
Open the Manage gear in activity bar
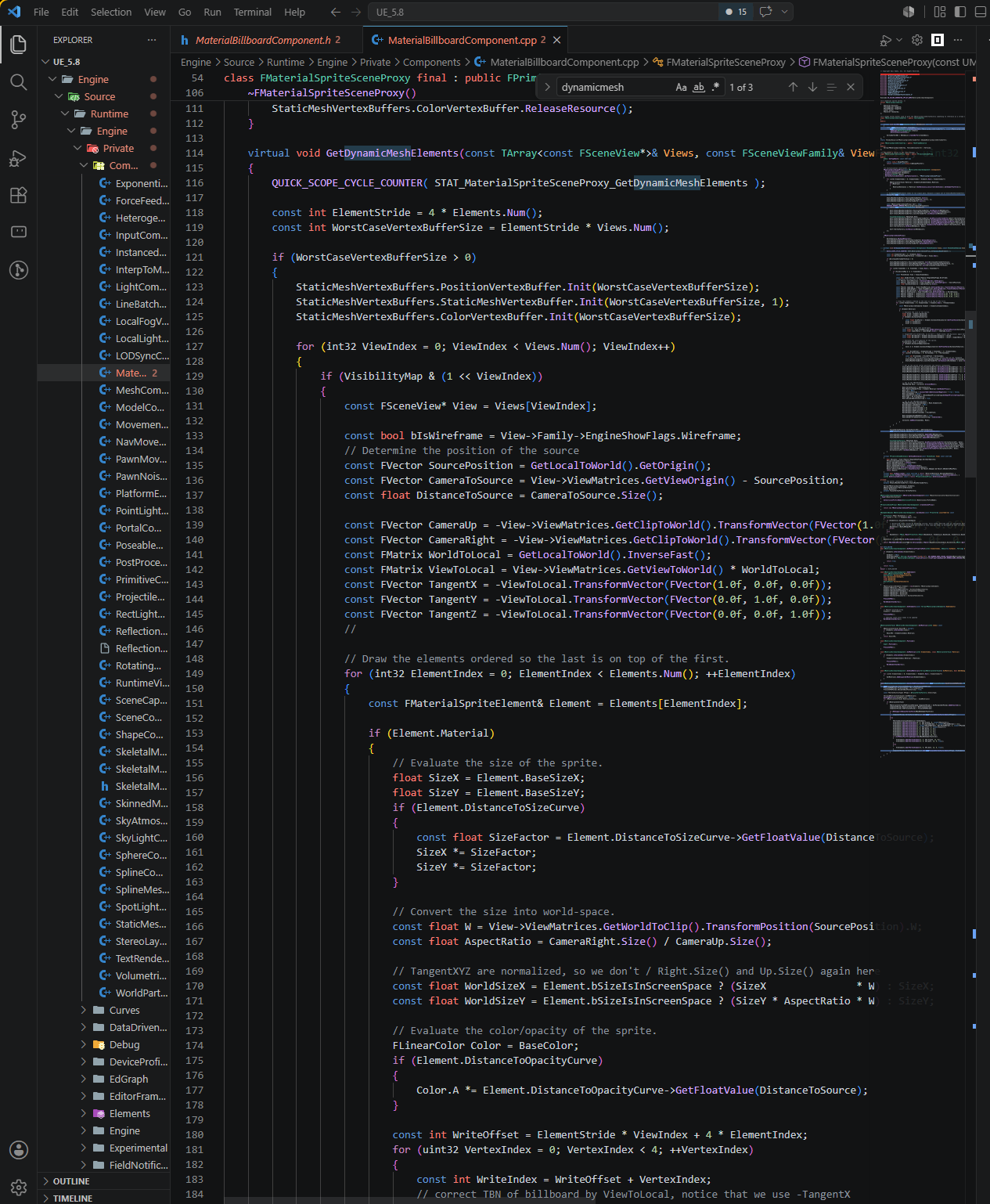coord(18,1188)
